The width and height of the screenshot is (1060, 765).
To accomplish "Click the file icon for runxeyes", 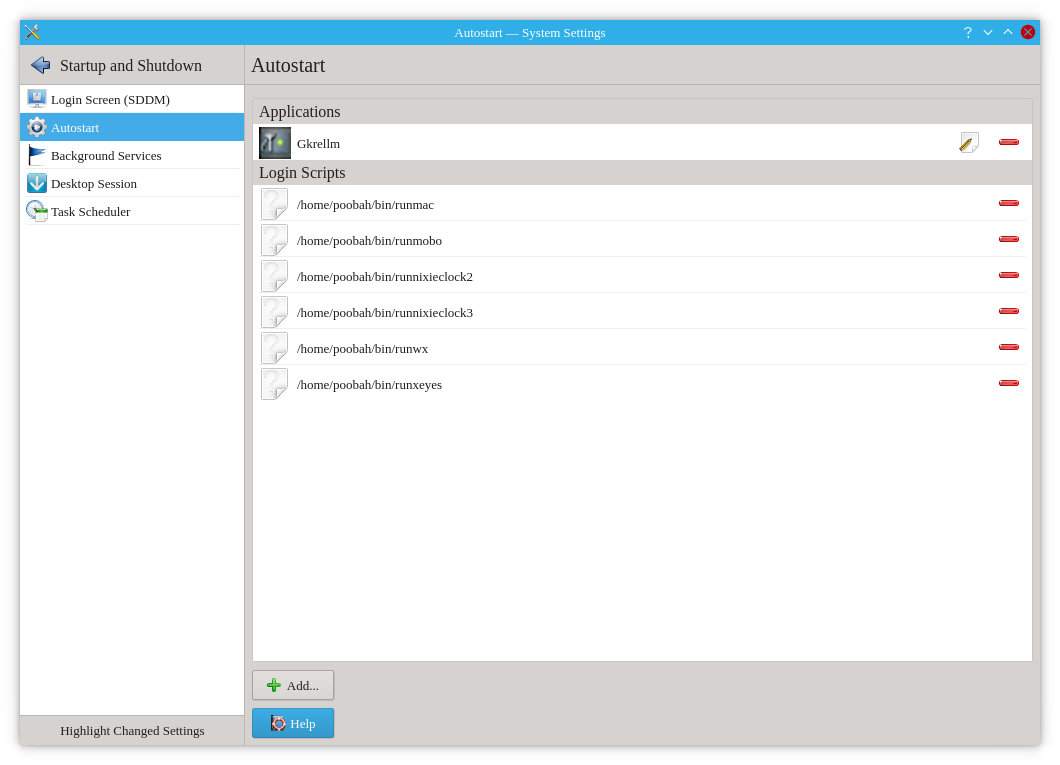I will pos(274,384).
